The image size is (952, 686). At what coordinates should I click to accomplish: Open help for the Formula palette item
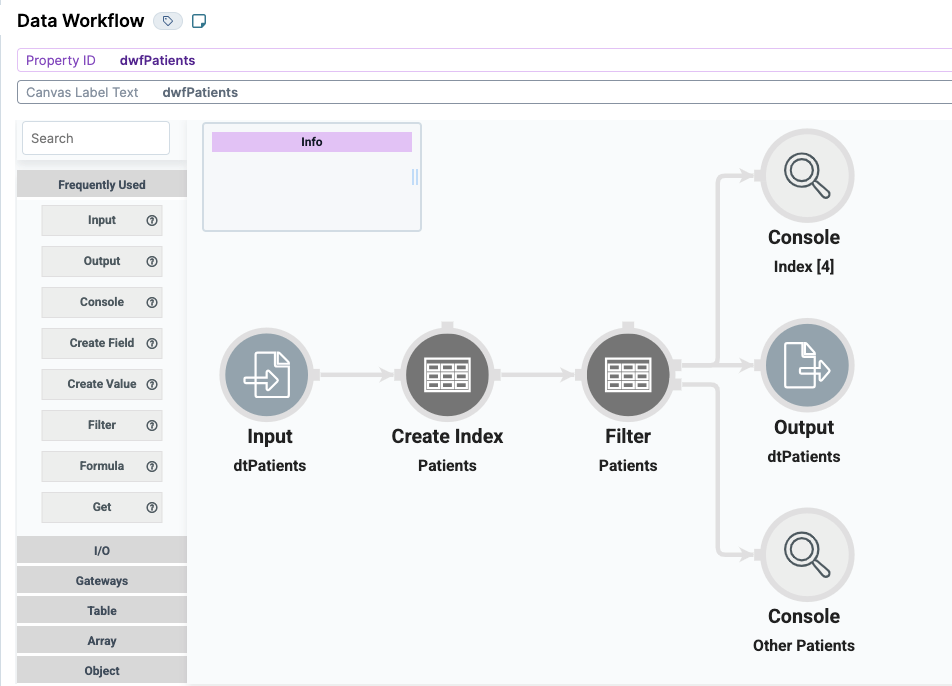[x=150, y=466]
